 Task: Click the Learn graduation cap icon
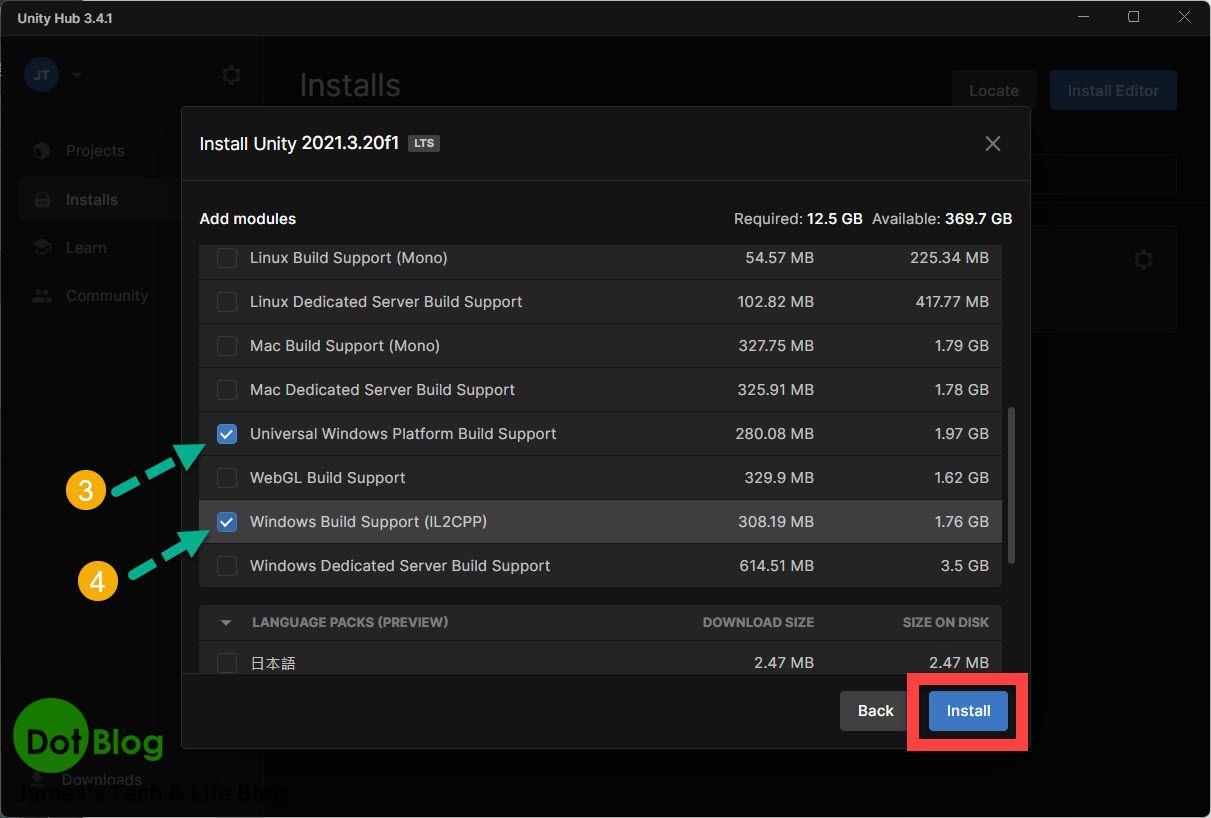(42, 248)
